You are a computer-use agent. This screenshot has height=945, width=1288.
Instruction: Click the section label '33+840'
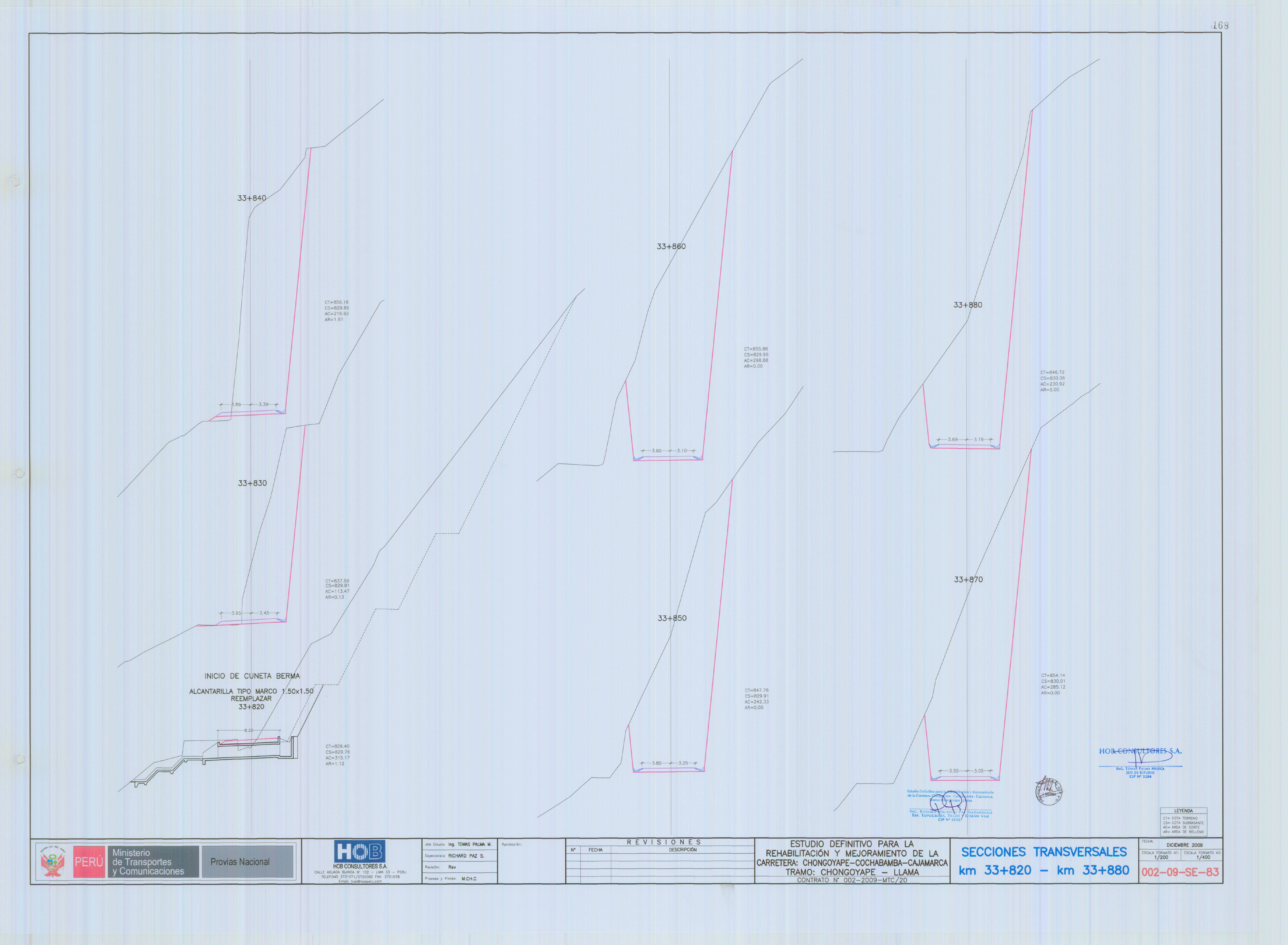[x=252, y=198]
